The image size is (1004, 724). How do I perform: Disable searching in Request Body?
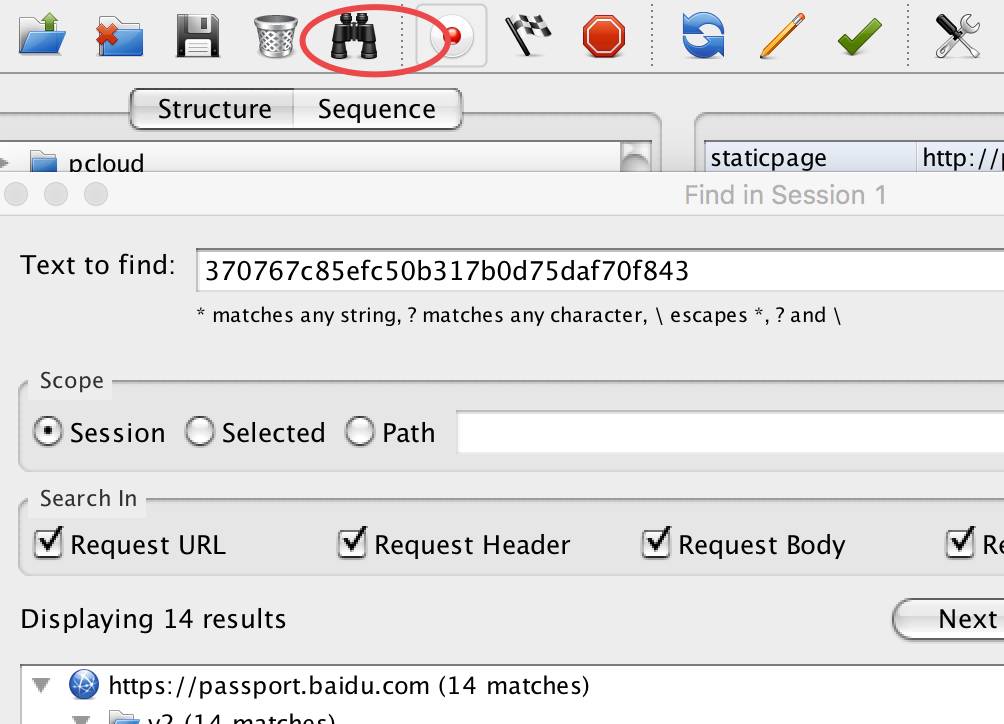click(657, 544)
